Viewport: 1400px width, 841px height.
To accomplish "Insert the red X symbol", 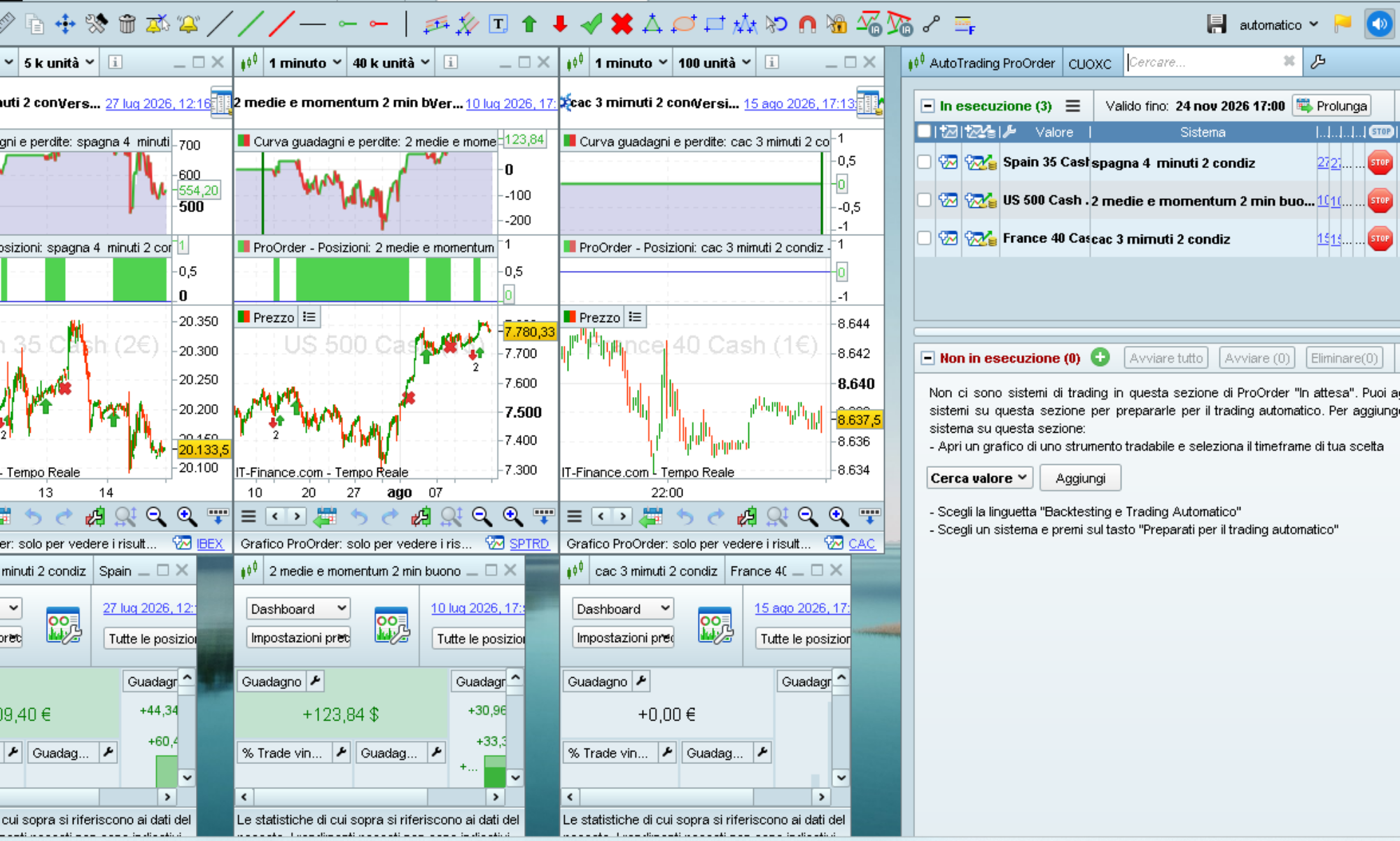I will click(x=622, y=25).
